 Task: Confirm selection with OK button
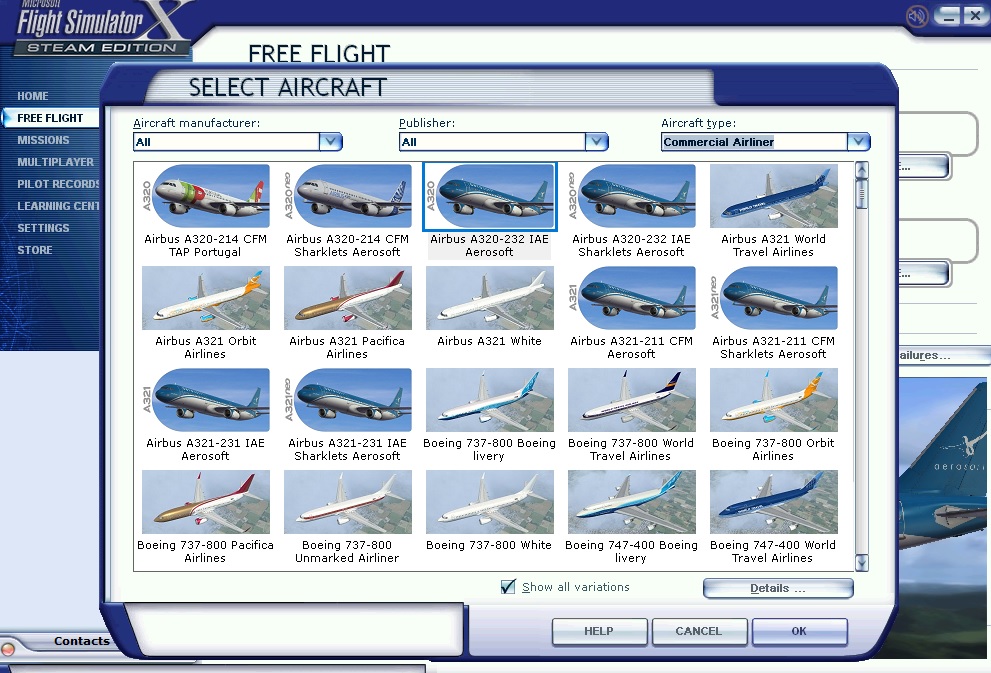coord(799,631)
